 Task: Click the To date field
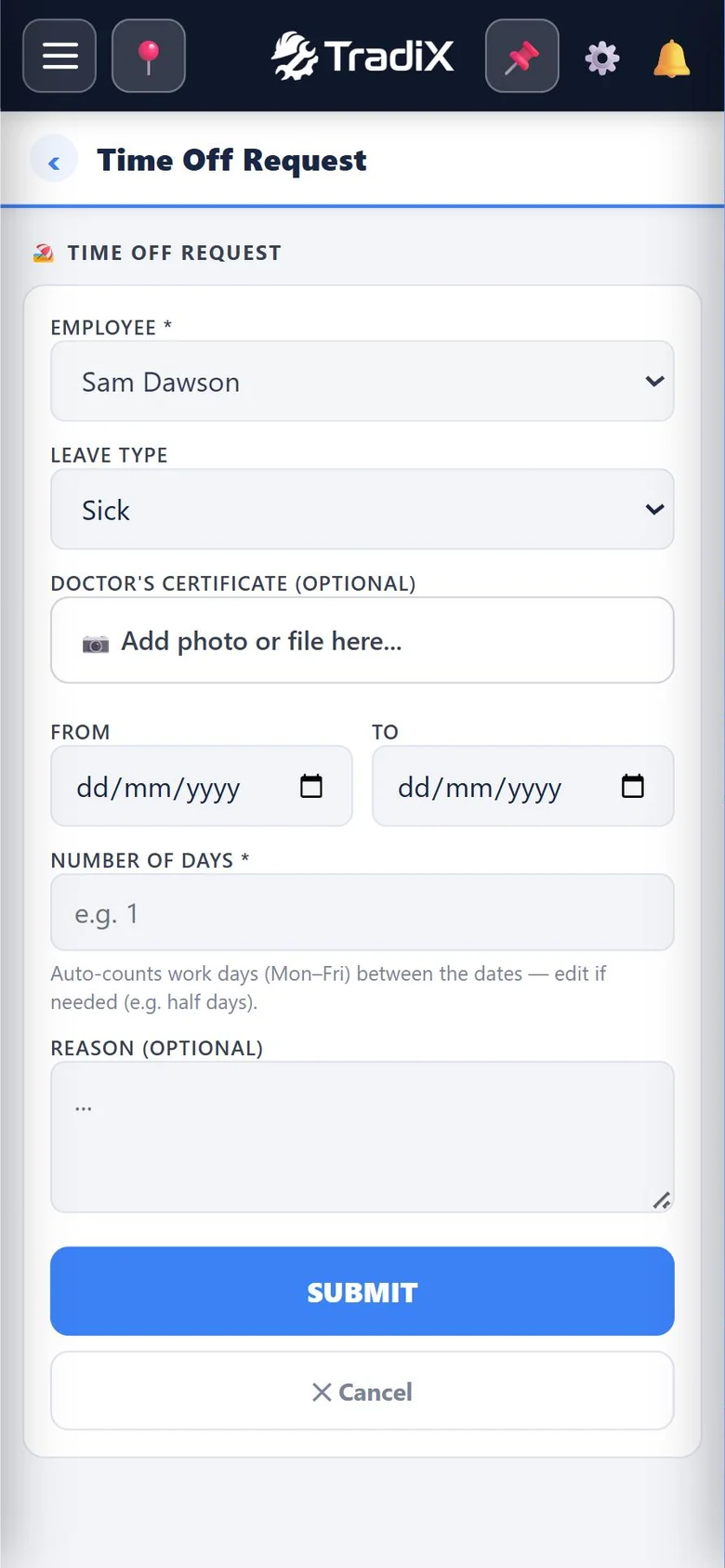point(523,786)
